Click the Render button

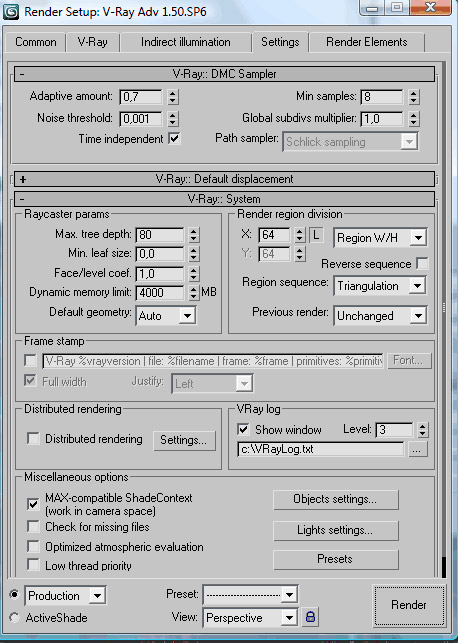[x=409, y=605]
